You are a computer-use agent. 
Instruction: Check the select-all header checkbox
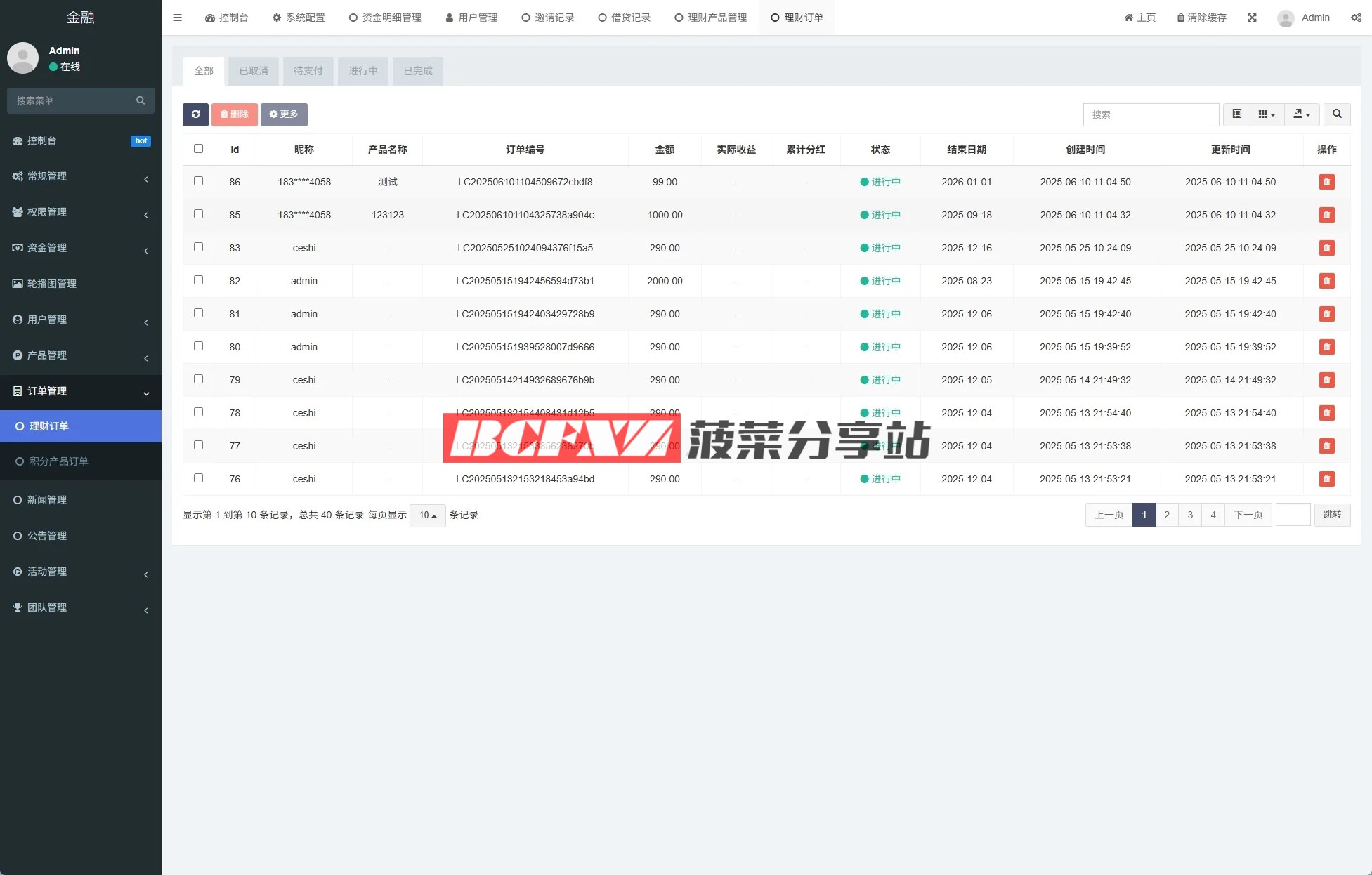[x=198, y=149]
